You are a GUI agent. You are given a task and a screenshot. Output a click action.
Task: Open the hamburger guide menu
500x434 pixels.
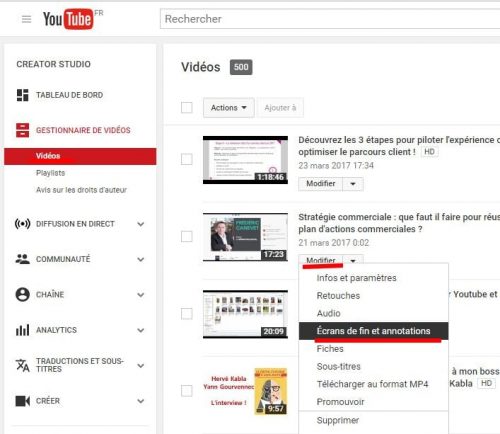(x=26, y=19)
